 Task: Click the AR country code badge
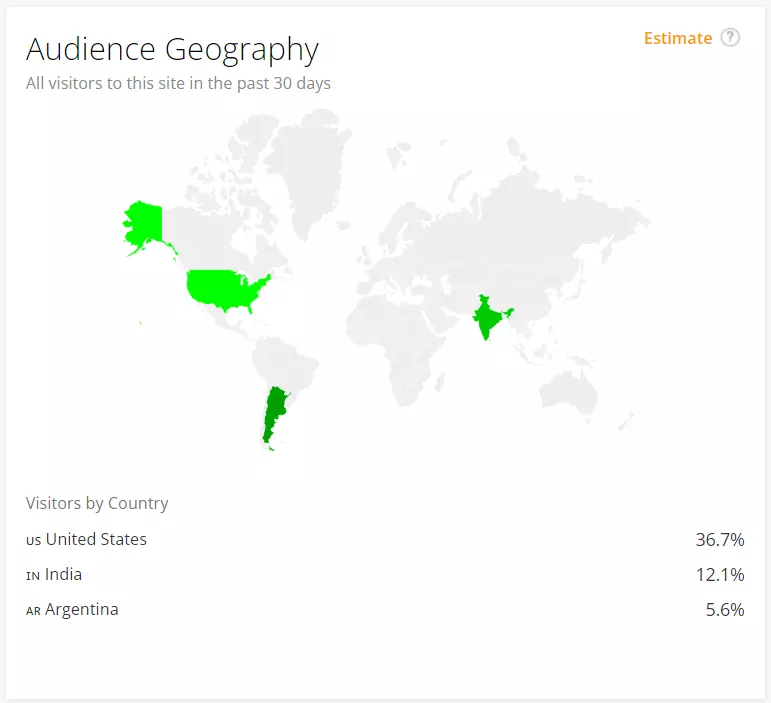[x=34, y=610]
